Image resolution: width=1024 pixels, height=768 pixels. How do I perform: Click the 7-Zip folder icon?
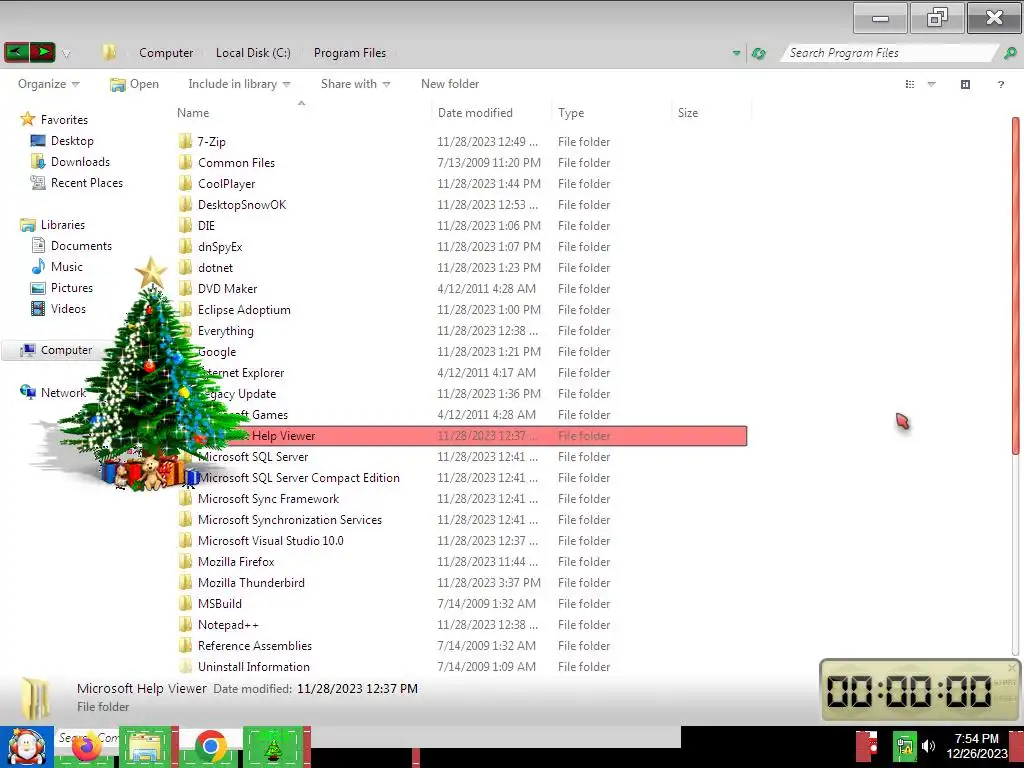point(185,141)
